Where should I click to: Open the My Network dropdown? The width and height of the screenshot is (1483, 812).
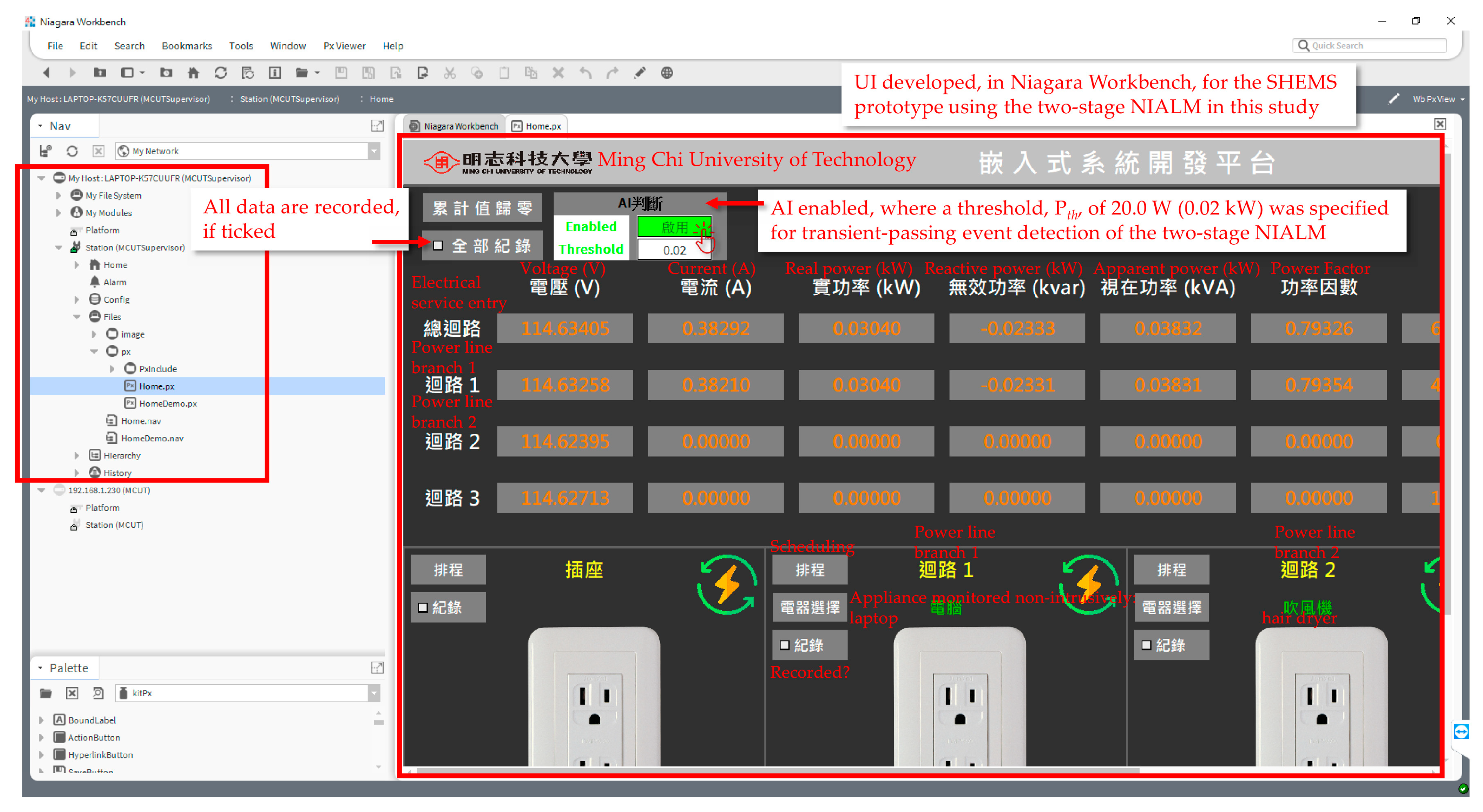[374, 151]
